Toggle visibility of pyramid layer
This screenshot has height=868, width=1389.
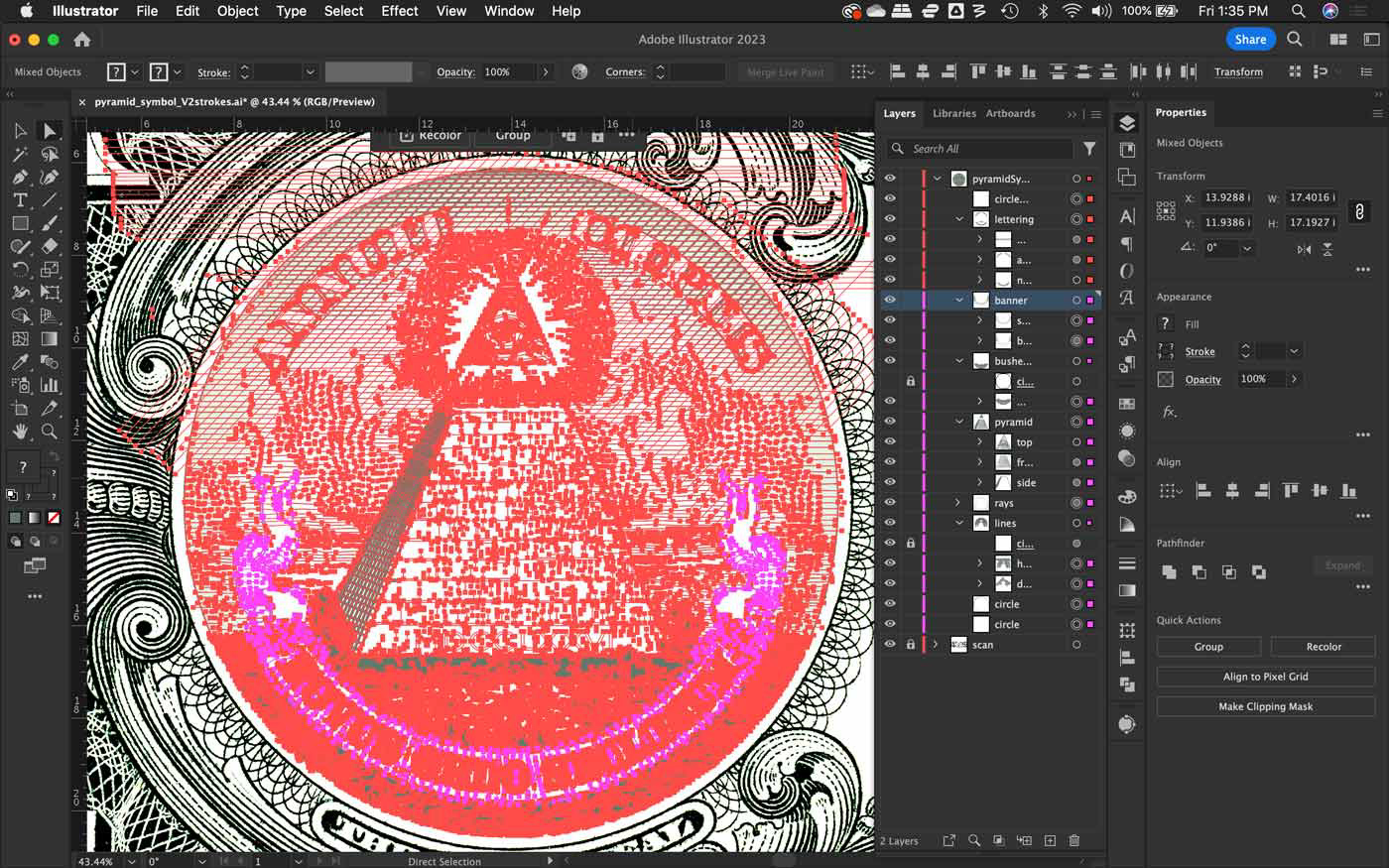(x=890, y=422)
